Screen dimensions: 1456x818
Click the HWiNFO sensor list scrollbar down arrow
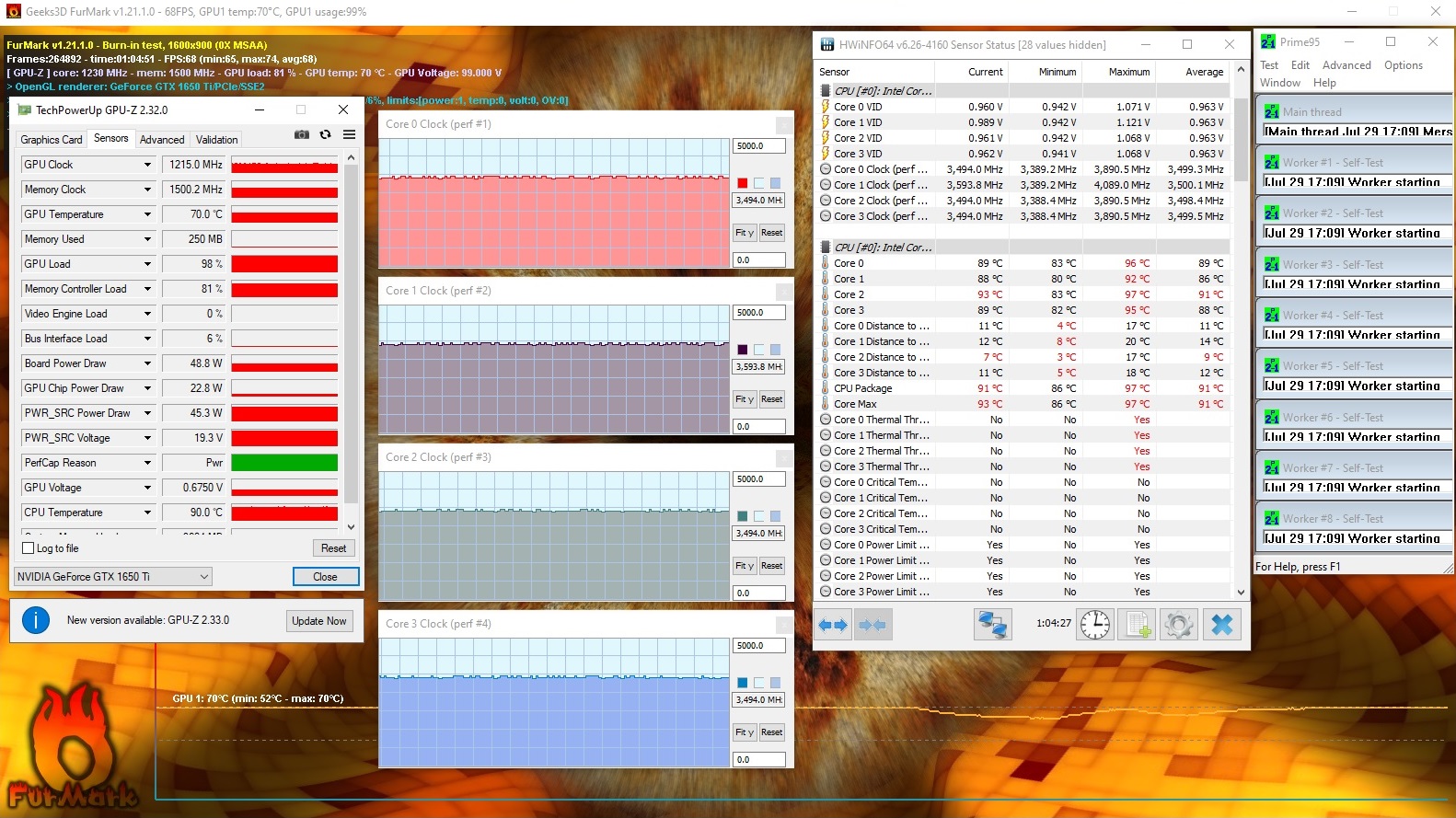pyautogui.click(x=1241, y=593)
